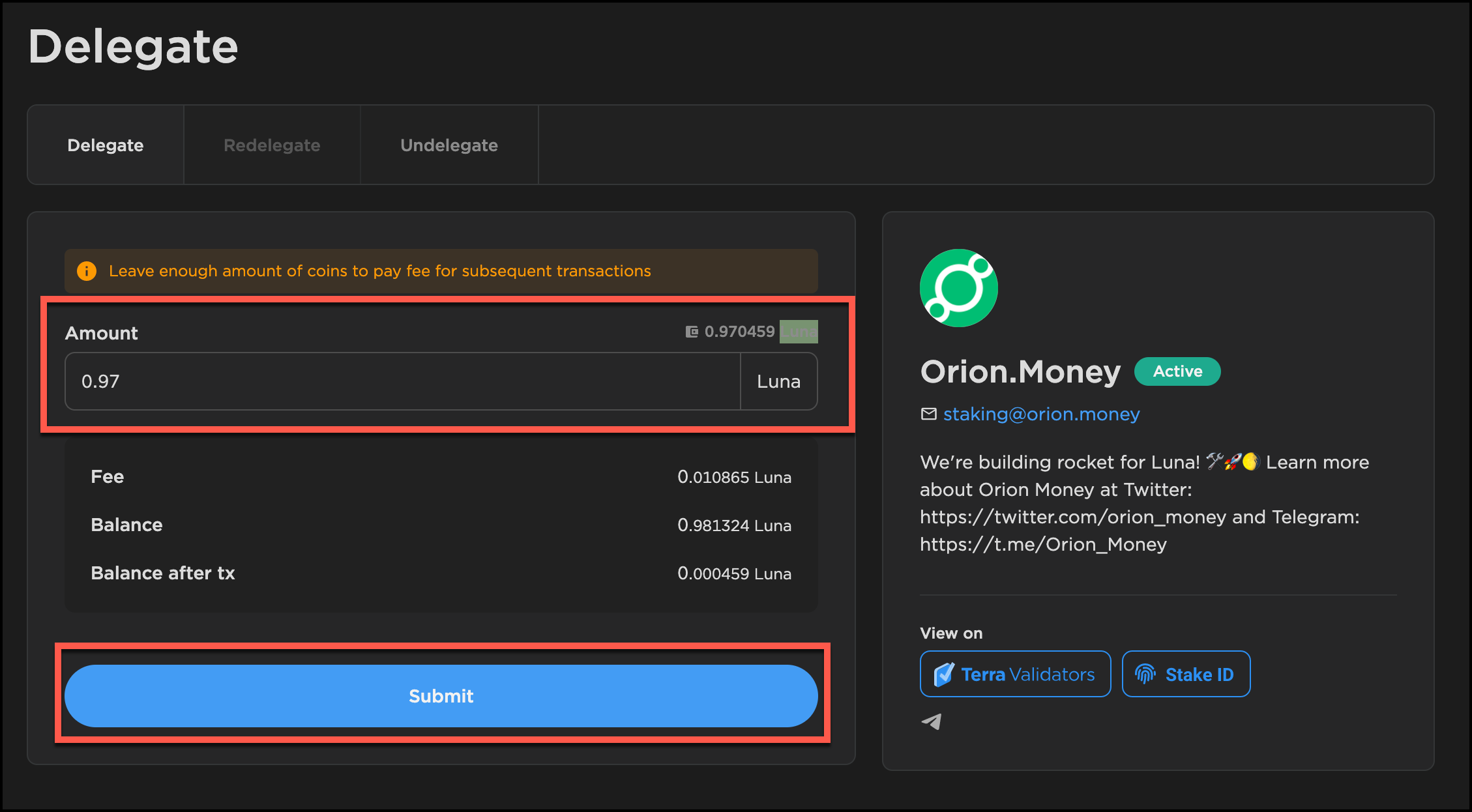Screen dimensions: 1472x812
Task: Click Balance after tx value 0.000459 Luna
Action: [x=735, y=573]
